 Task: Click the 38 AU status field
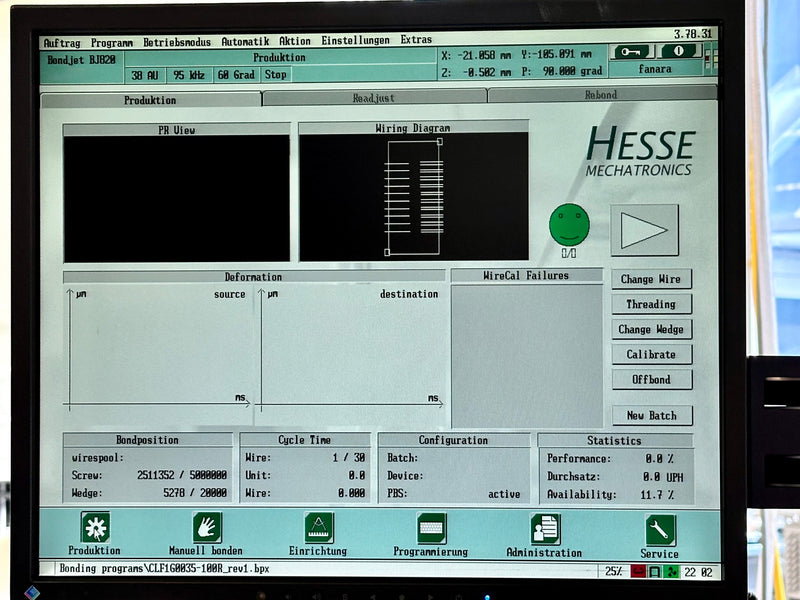point(145,75)
